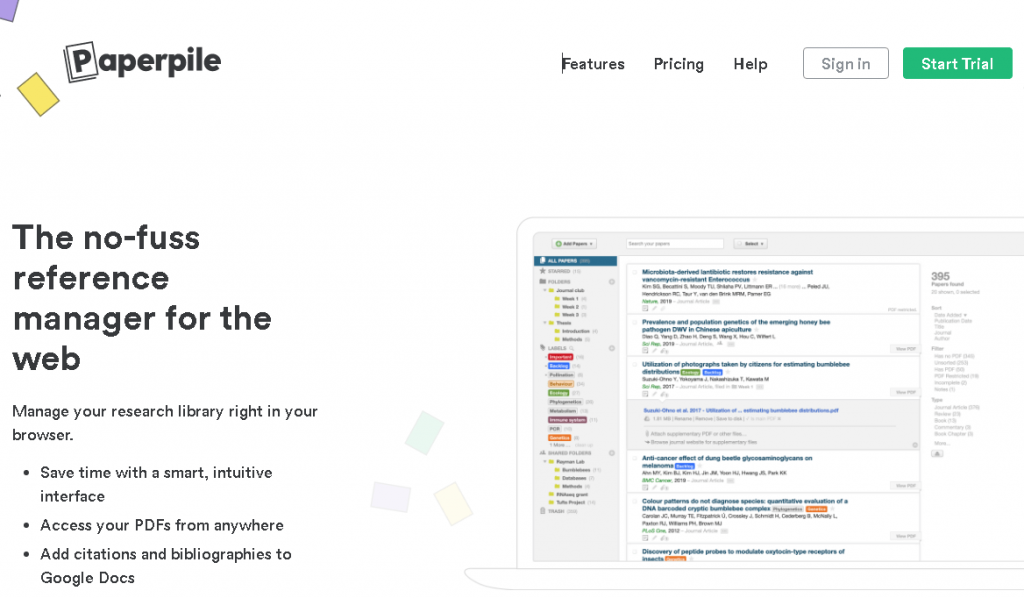
Task: Open the Select dropdown in app preview
Action: [750, 244]
